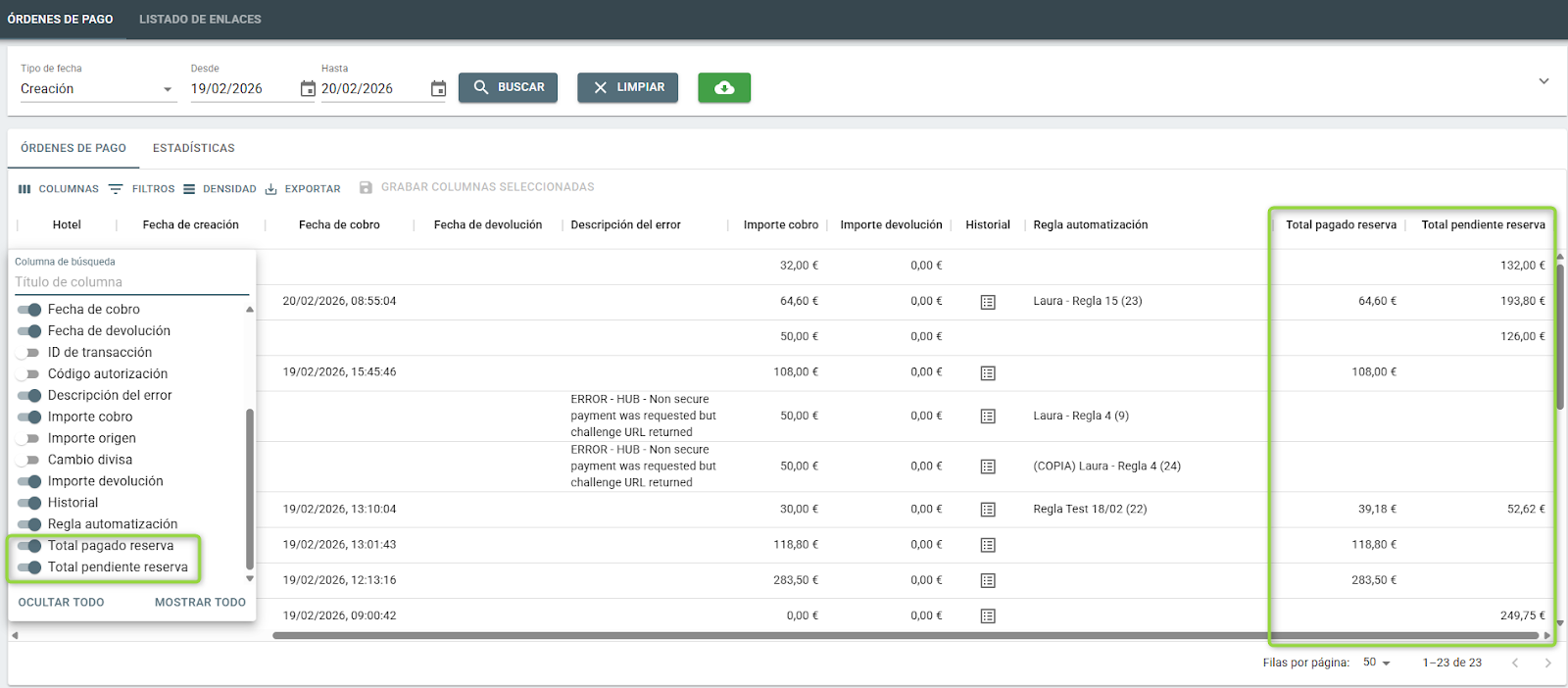Screen dimensions: 1568x688
Task: Switch to the ÓRDENES DE PAGO top menu
Action: tap(61, 20)
